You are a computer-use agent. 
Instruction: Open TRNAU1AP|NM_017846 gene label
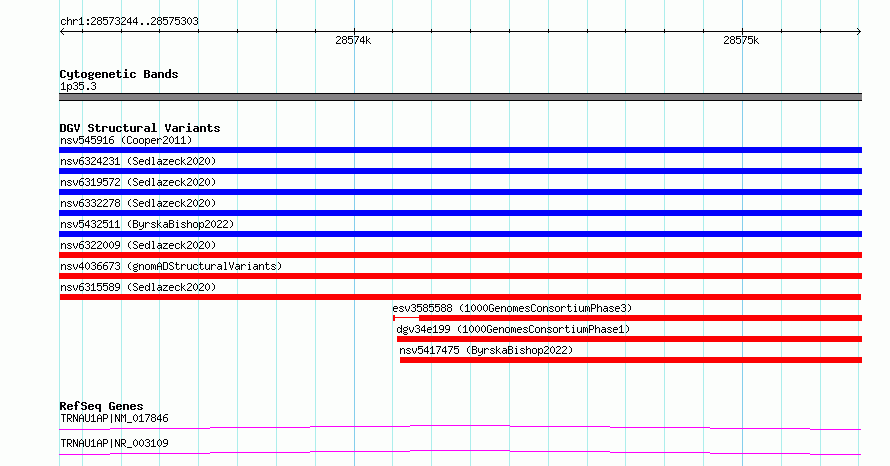[x=114, y=418]
